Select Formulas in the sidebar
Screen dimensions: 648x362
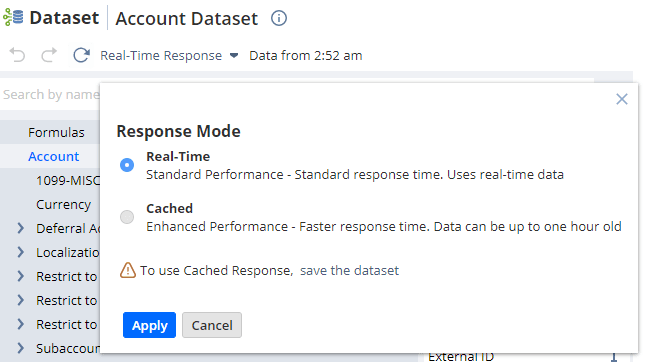click(x=56, y=132)
